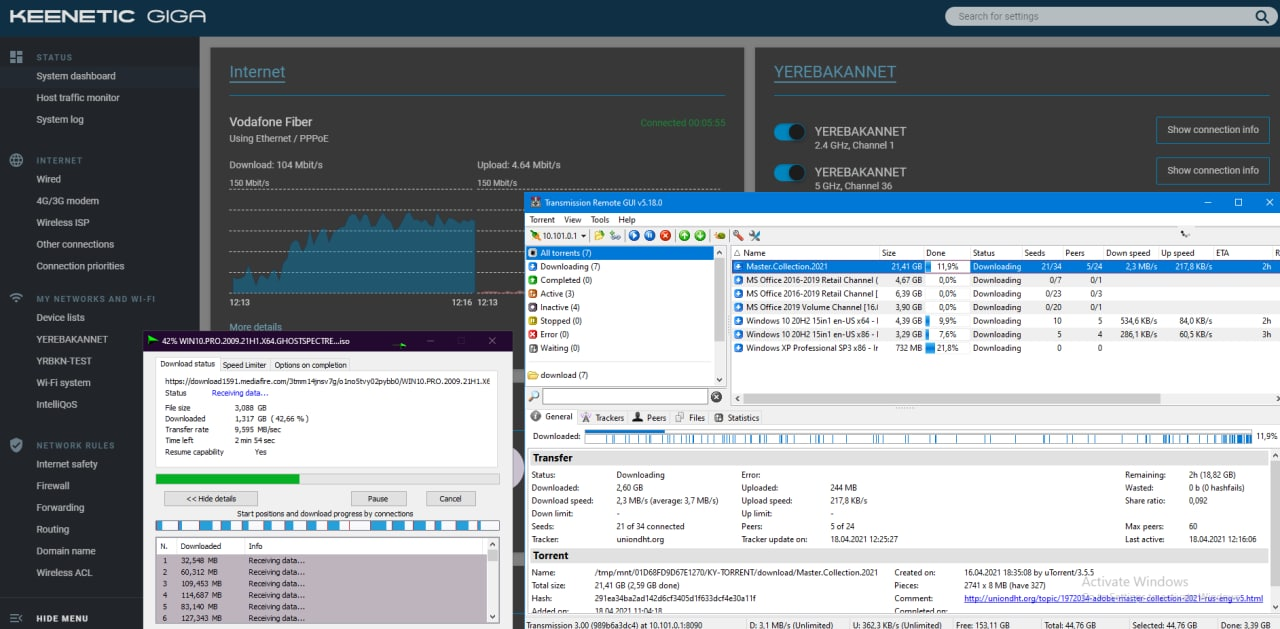The width and height of the screenshot is (1280, 629).
Task: Click the connections segment progress bar
Action: pos(327,526)
